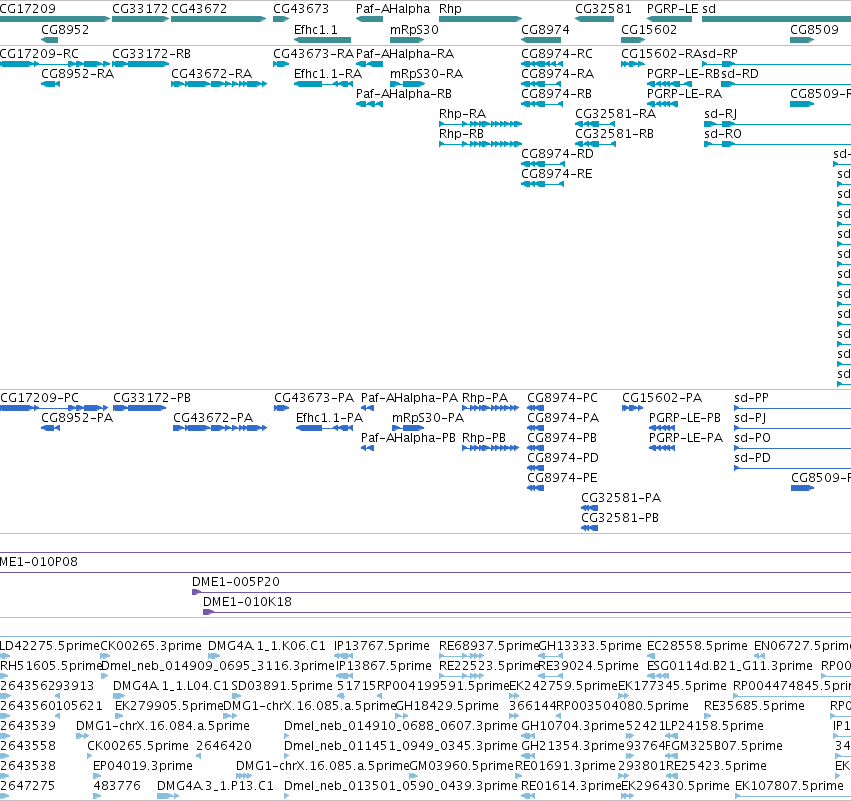The image size is (851, 801).
Task: Click the CG8509 gene label
Action: point(814,30)
